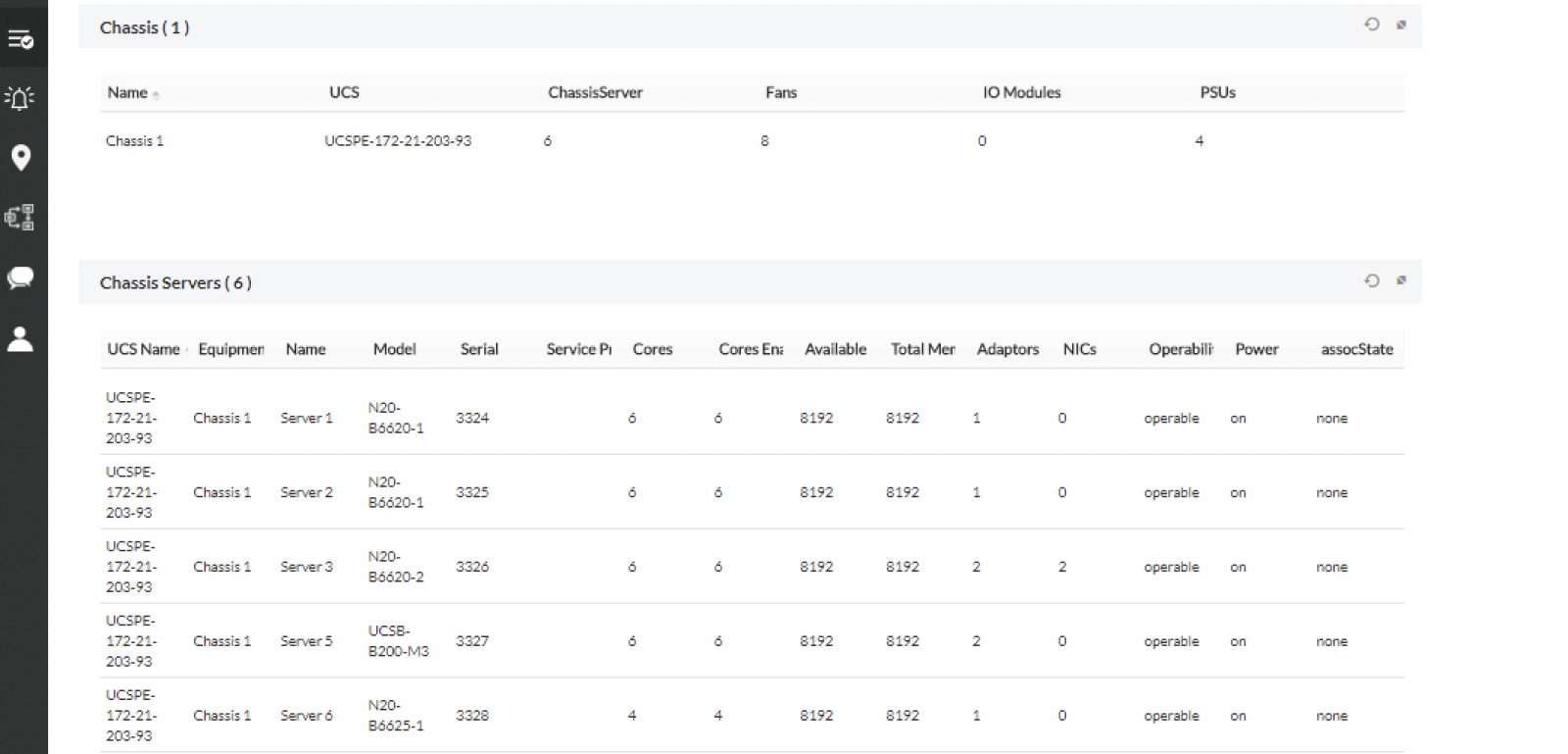Click the user profile sidebar icon
Screen dimensions: 1568x754
pos(21,338)
